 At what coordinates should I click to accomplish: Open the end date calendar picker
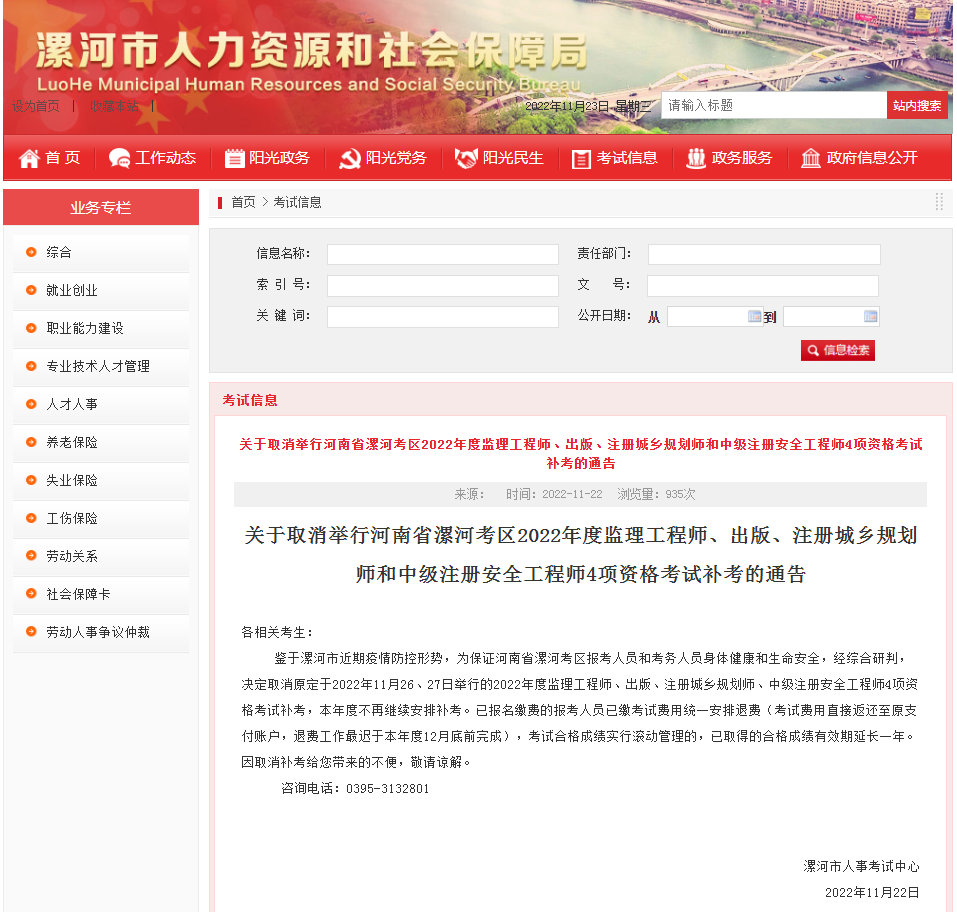click(x=870, y=316)
